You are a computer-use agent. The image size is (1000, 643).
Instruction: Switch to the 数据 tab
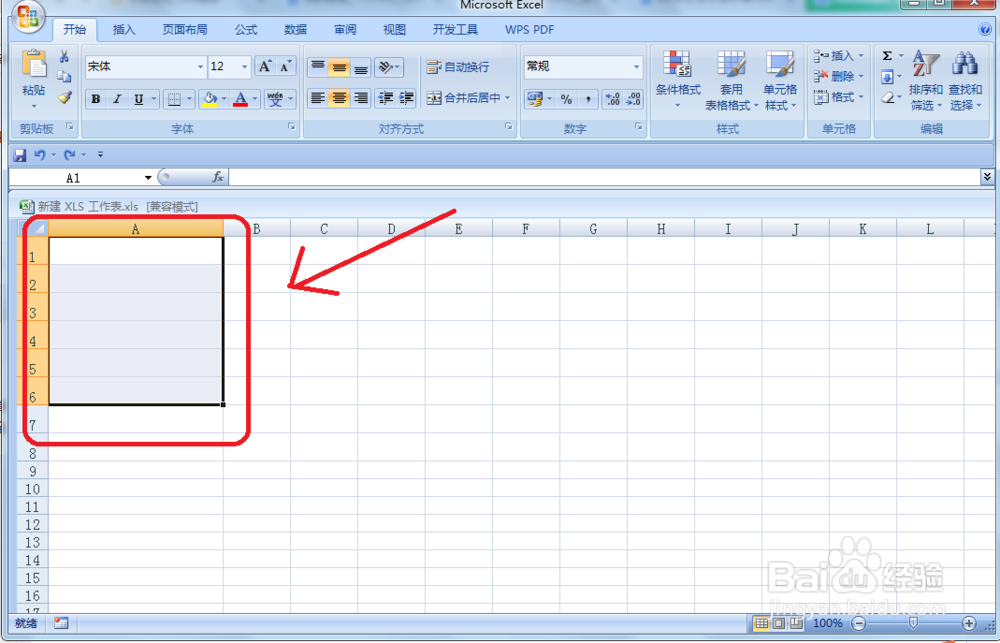pos(295,29)
